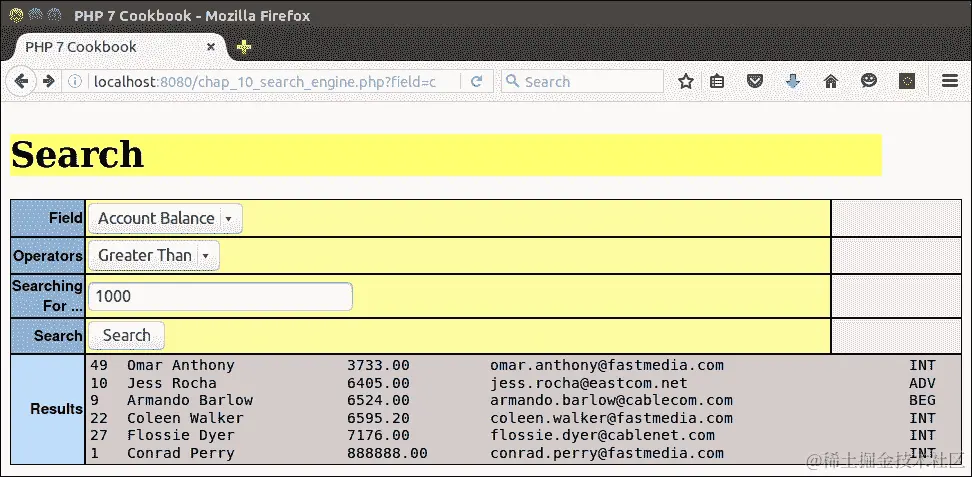The width and height of the screenshot is (972, 477).
Task: Open the Firefox hamburger menu
Action: point(950,81)
